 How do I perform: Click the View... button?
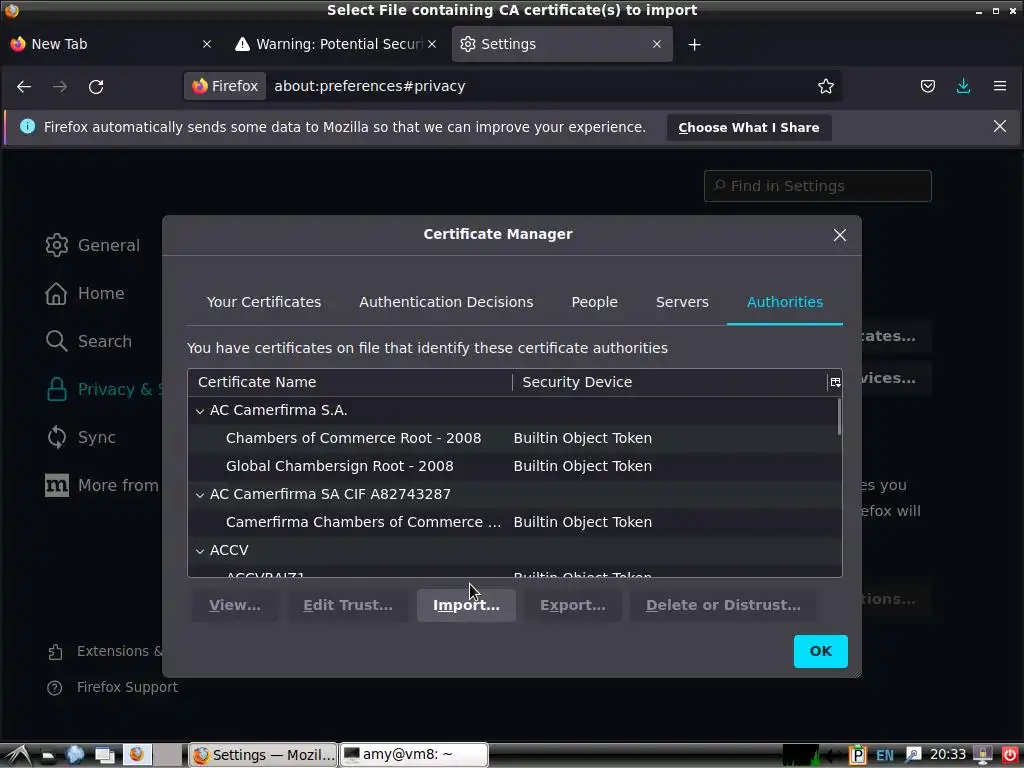[x=234, y=605]
